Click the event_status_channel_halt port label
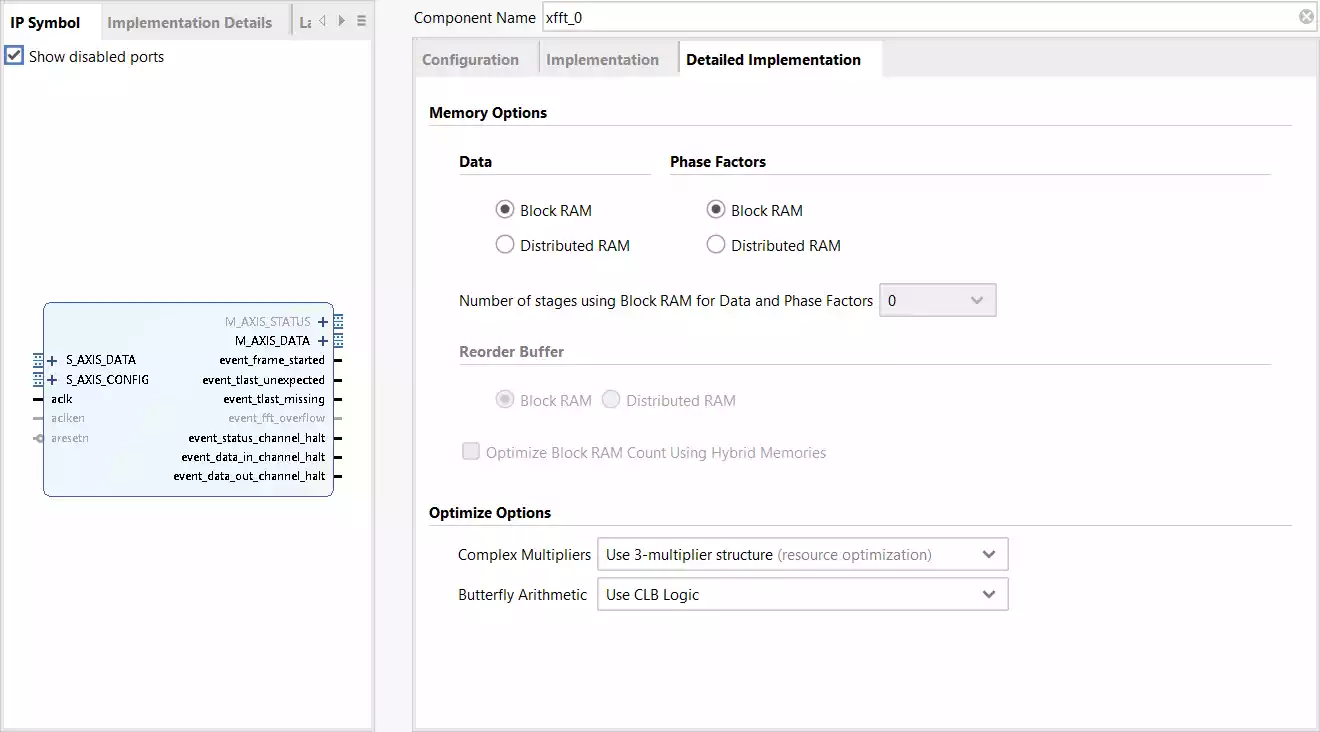Viewport: 1320px width, 732px height. pyautogui.click(x=257, y=438)
